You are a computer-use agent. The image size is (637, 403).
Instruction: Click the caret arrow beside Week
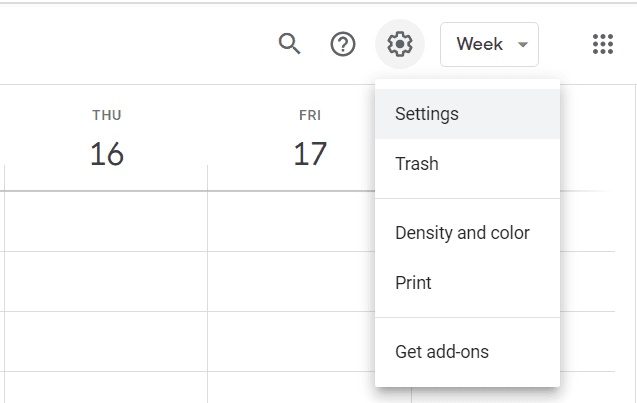tap(523, 45)
